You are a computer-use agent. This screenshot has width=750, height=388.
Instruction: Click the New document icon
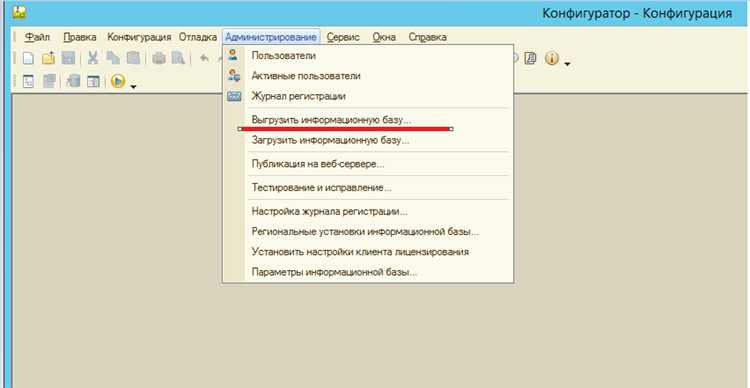pos(28,58)
